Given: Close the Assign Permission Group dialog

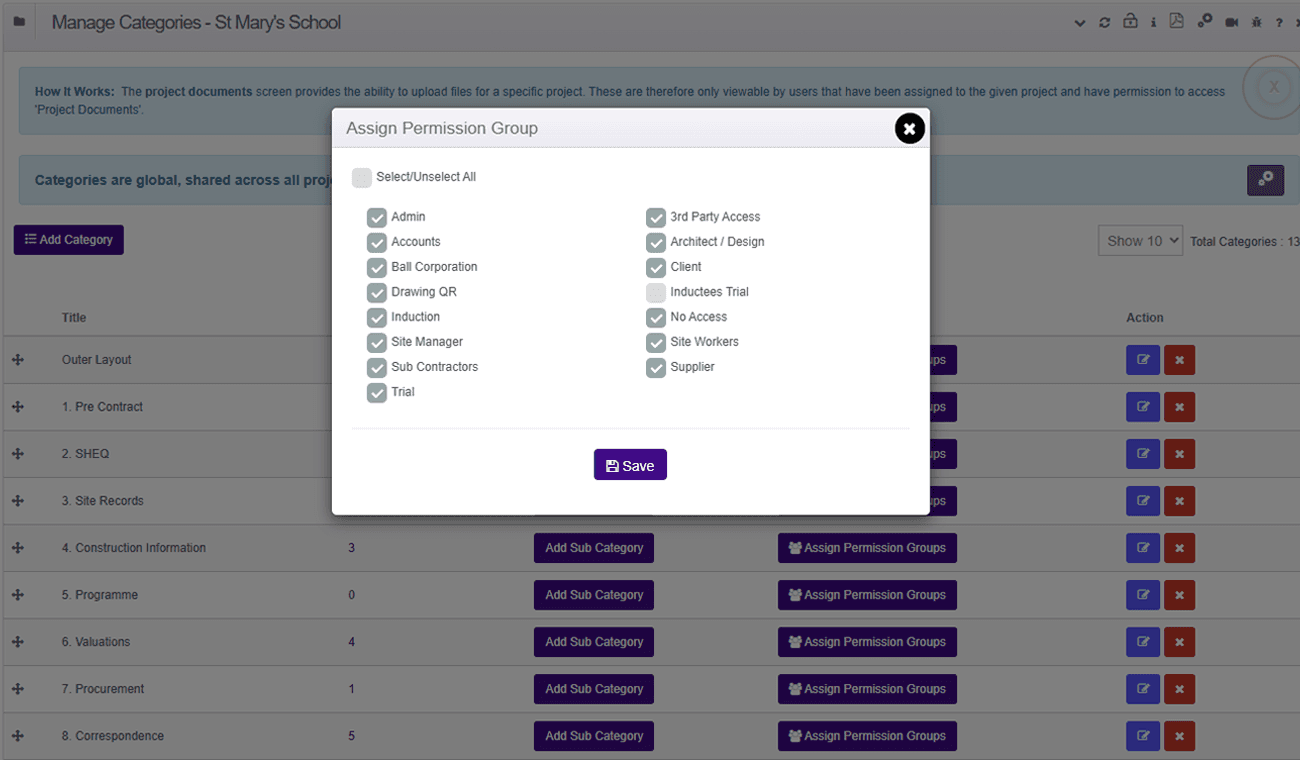Looking at the screenshot, I should coord(909,129).
